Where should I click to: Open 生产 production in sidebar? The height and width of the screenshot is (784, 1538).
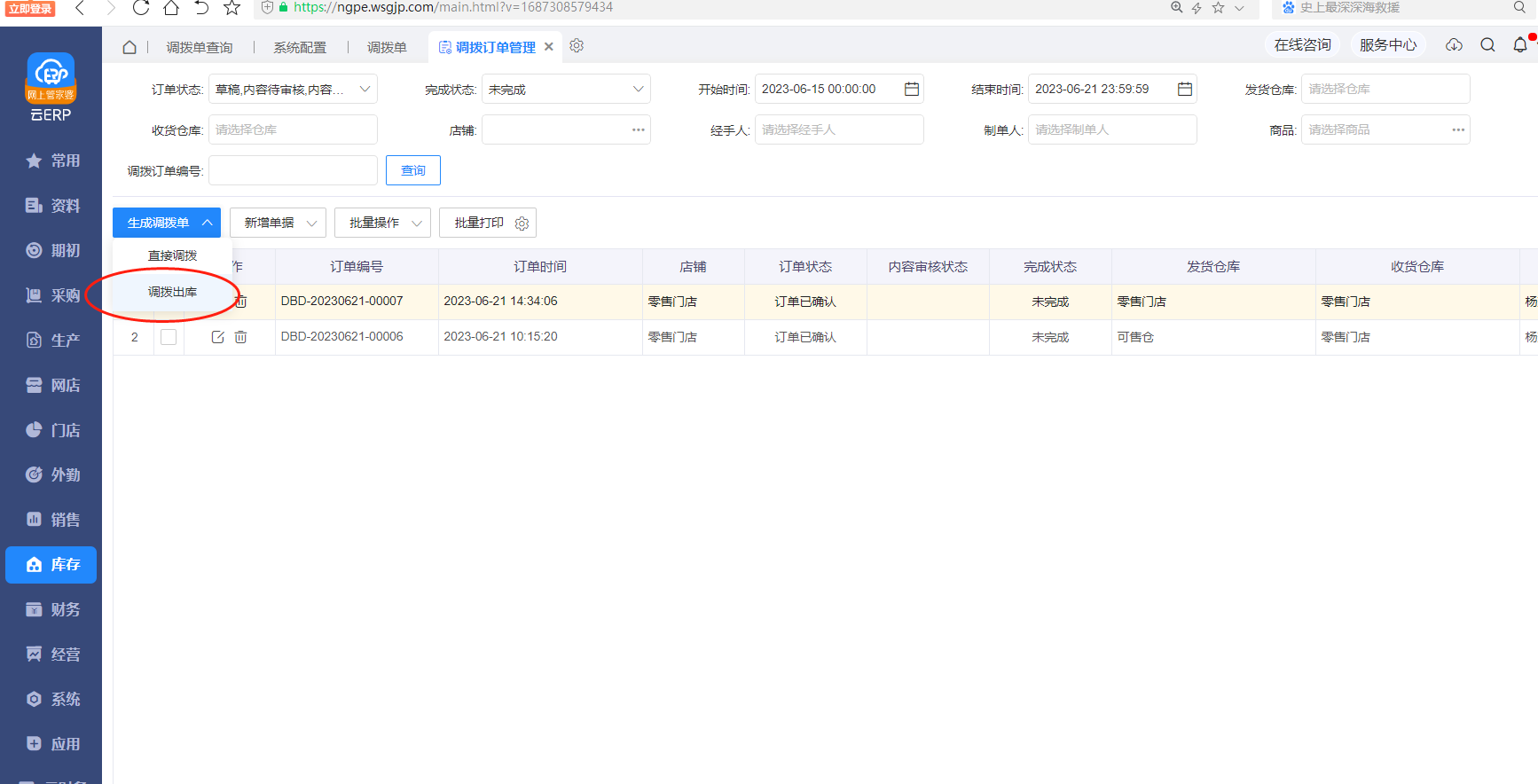point(52,341)
